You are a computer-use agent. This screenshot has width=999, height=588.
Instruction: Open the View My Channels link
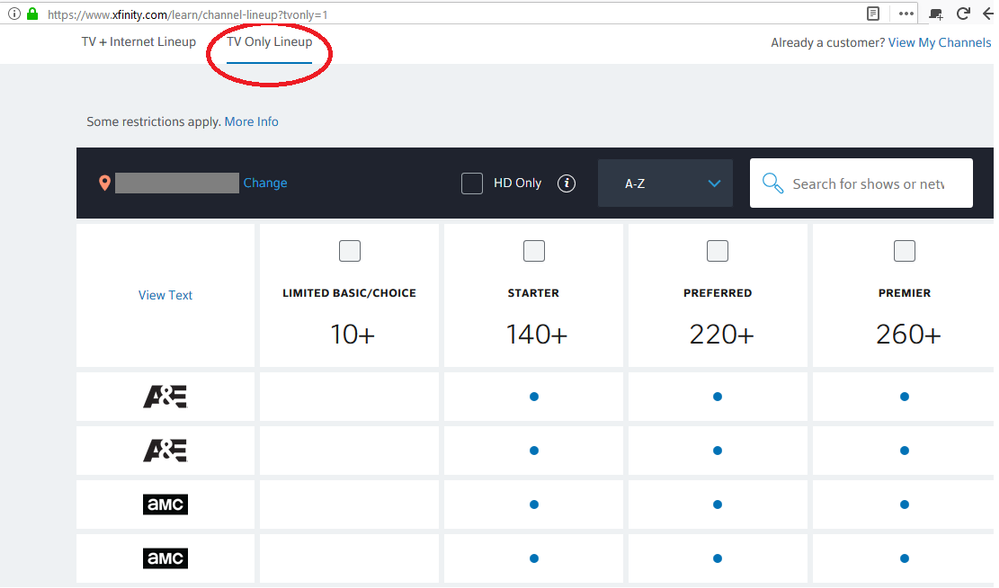click(939, 43)
